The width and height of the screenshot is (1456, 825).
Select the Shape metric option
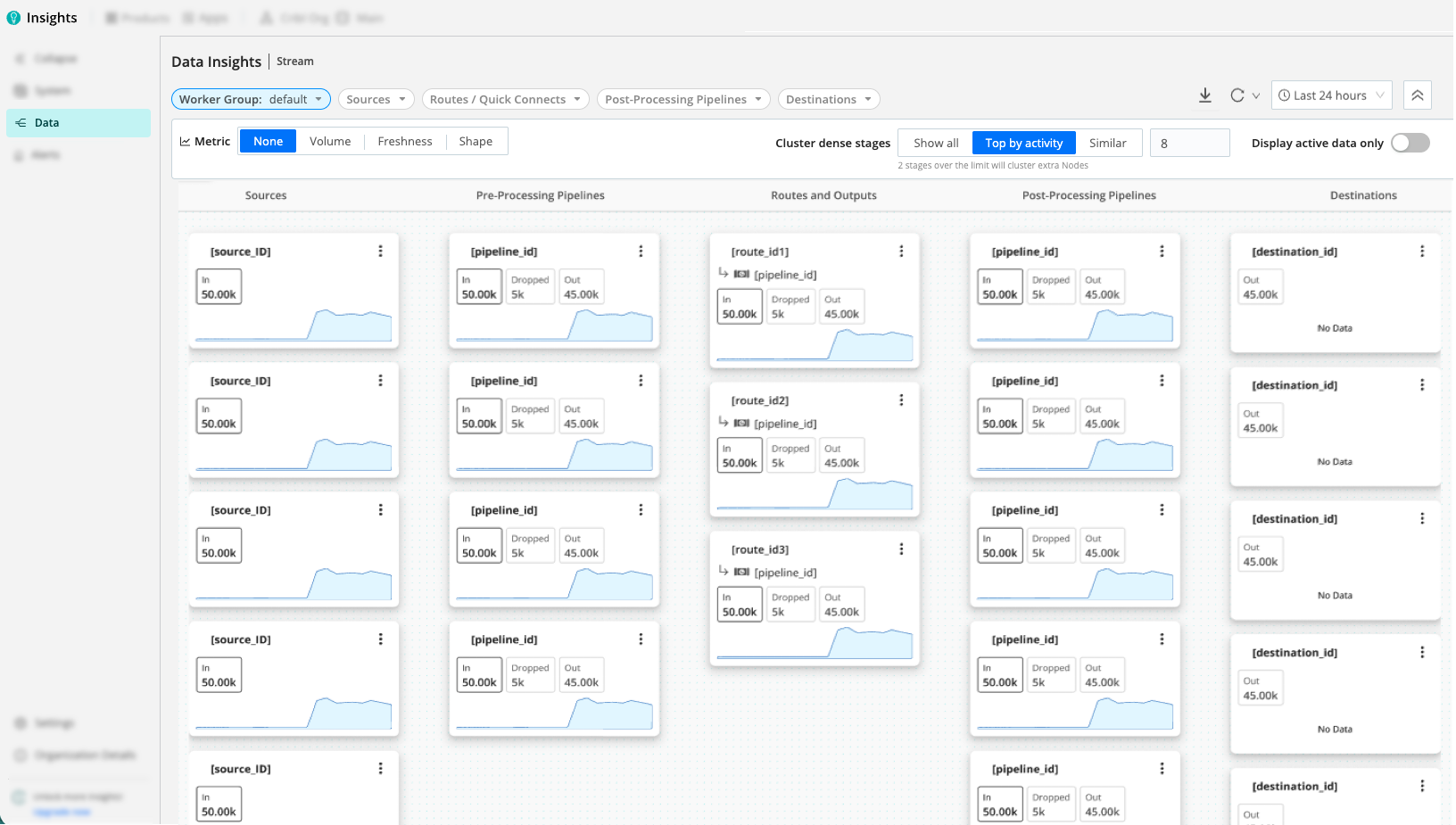(x=476, y=141)
